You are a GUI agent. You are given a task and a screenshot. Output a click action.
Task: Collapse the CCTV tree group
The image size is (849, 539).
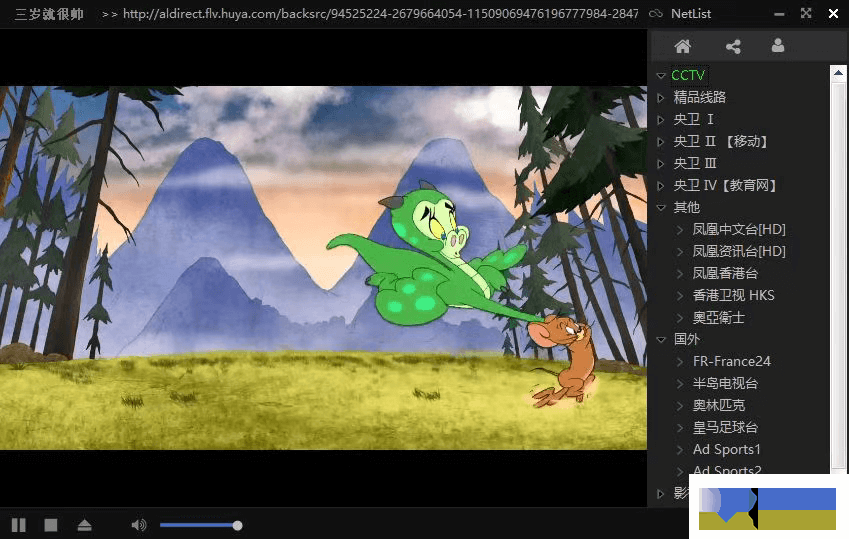tap(661, 75)
